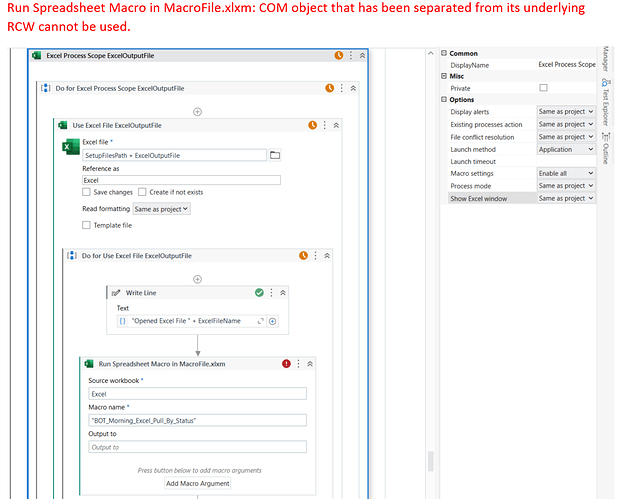Screen dimensions: 637x499
Task: Click the red error icon on Run Spreadsheet Macro
Action: (286, 364)
